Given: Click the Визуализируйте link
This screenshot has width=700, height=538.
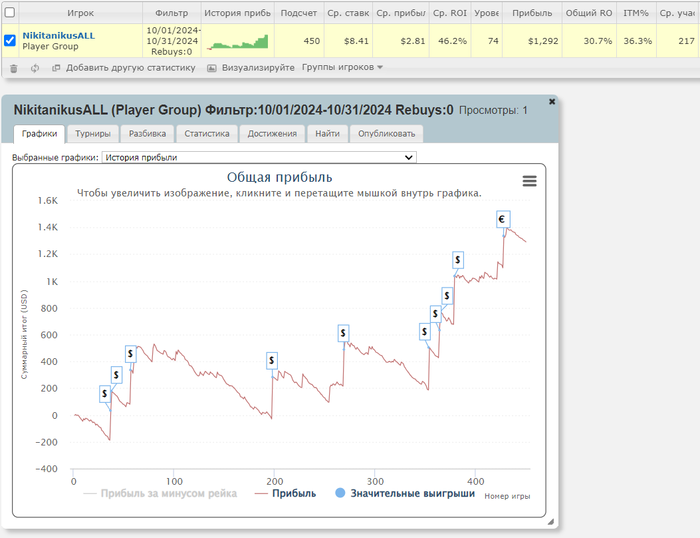Looking at the screenshot, I should point(258,68).
